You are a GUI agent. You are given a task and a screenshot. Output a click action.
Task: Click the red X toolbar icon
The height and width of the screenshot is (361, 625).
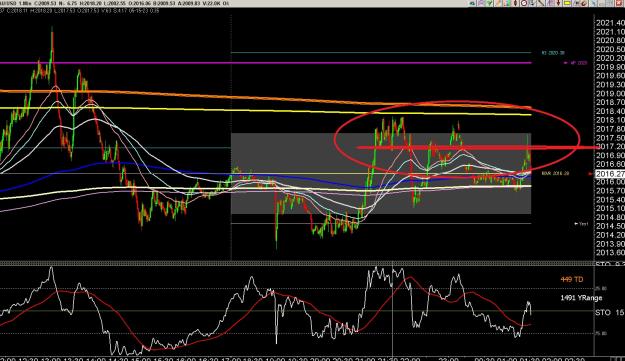click(619, 3)
